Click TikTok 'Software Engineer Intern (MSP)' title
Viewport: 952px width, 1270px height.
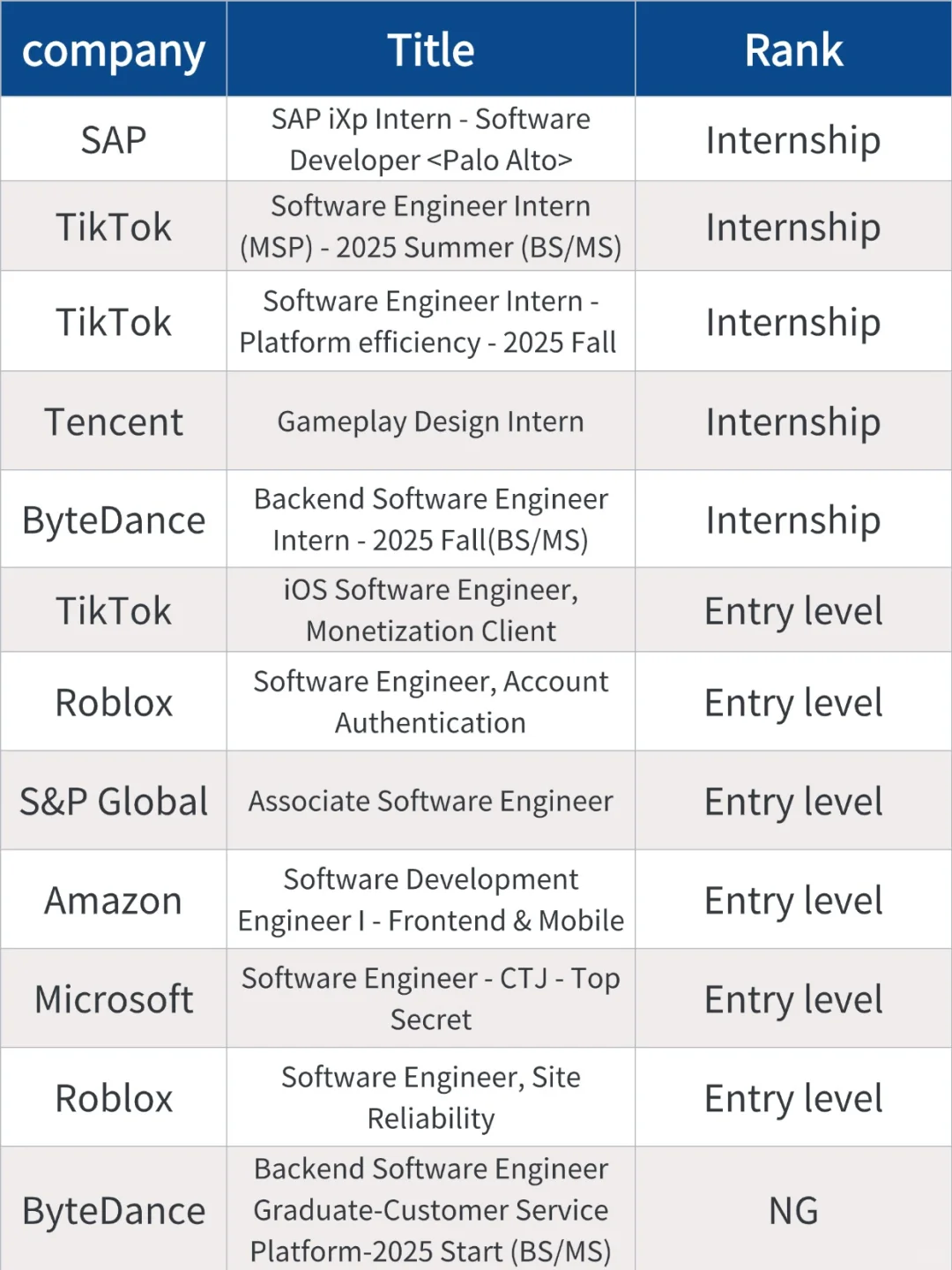(431, 227)
